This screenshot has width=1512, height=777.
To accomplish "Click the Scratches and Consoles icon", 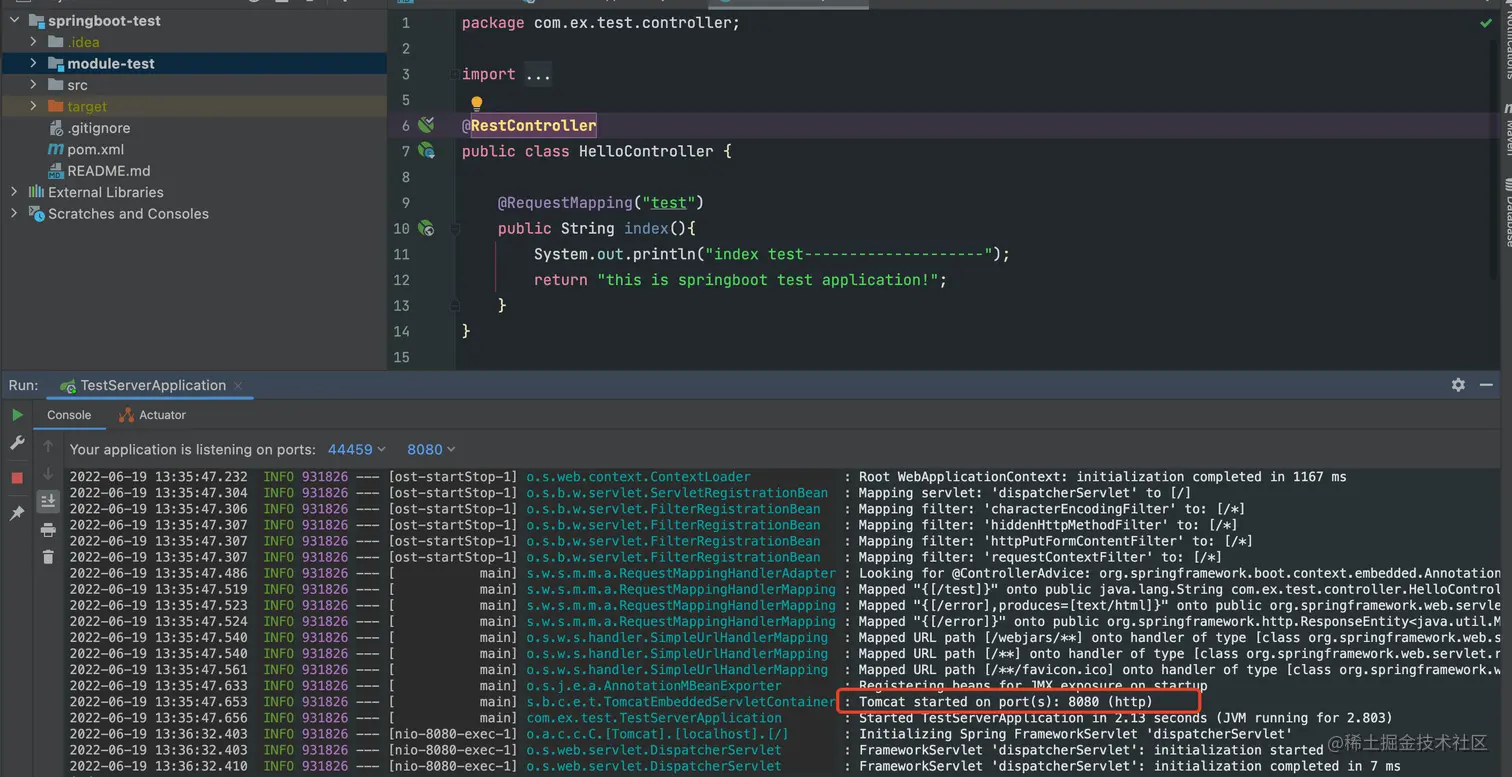I will click(x=37, y=214).
